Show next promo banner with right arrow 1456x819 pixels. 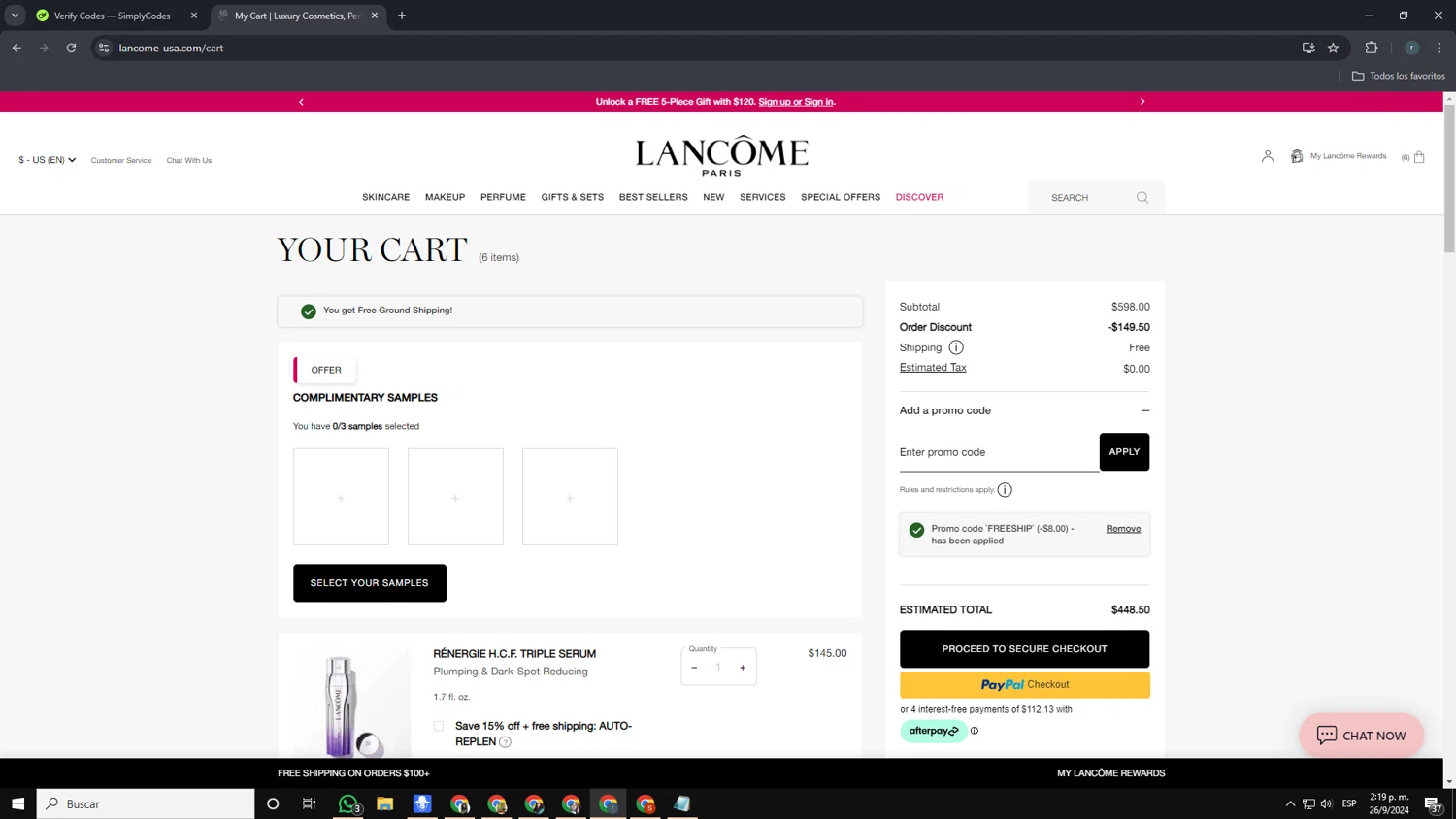(x=1142, y=102)
